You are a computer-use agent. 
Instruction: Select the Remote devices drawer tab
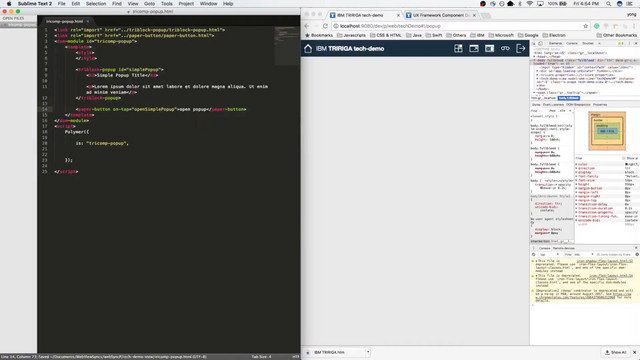coord(564,248)
